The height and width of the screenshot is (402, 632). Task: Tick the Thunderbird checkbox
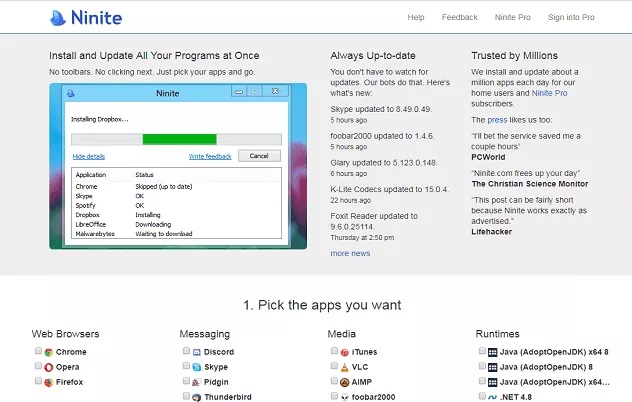(x=186, y=396)
